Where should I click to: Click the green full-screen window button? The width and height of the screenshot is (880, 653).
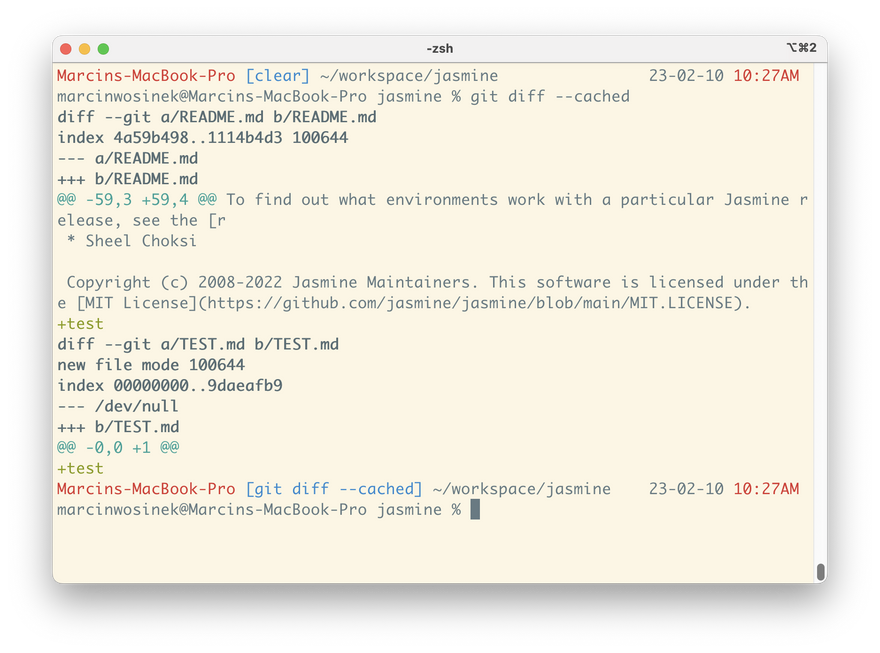click(x=103, y=48)
